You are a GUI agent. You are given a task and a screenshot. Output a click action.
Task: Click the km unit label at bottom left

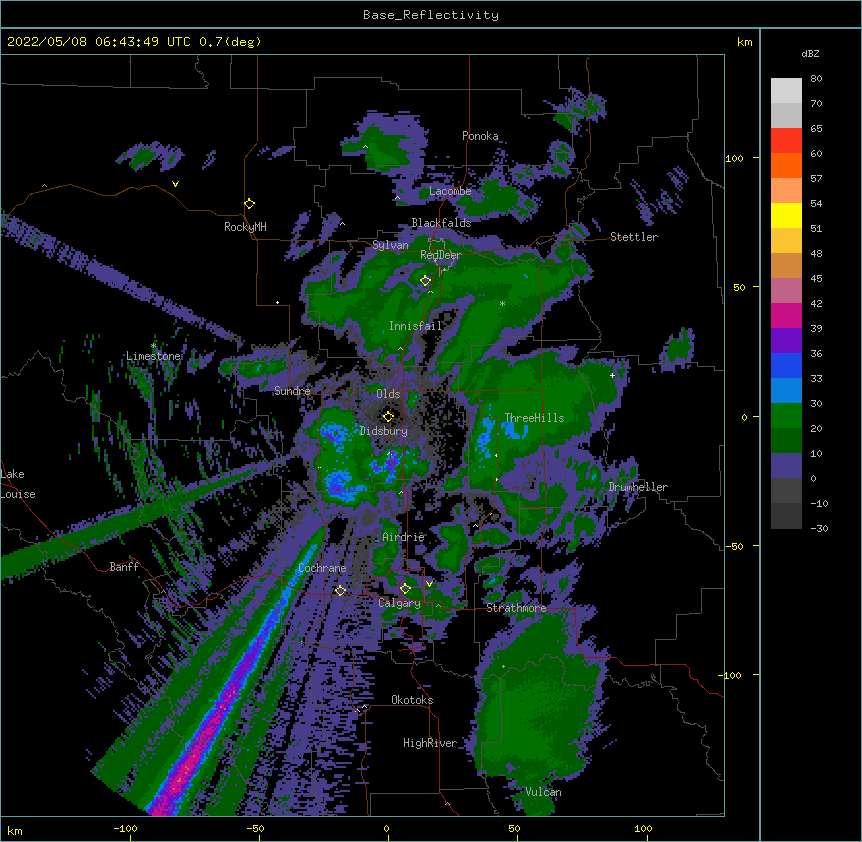[x=15, y=830]
